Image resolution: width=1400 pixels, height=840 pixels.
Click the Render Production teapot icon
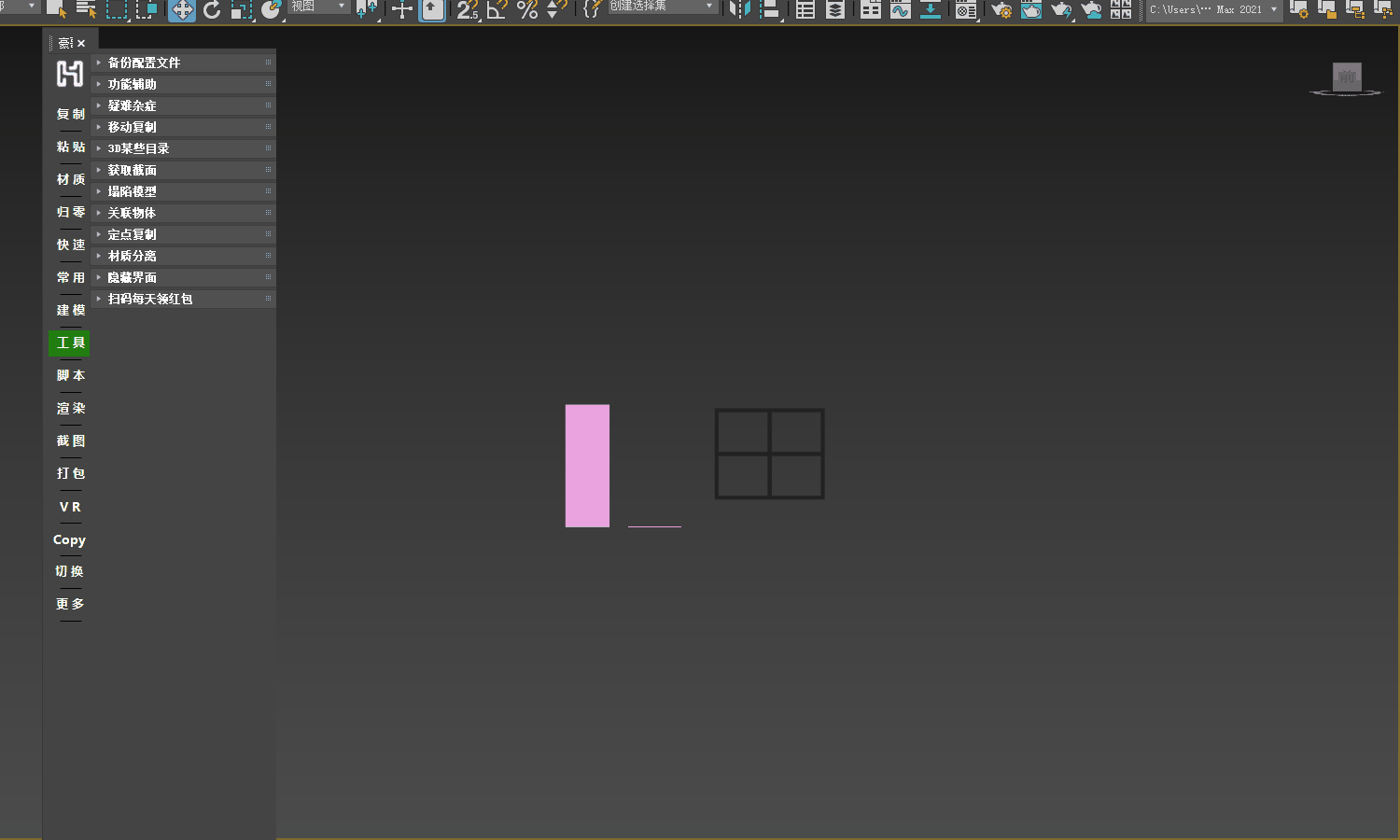(1061, 9)
